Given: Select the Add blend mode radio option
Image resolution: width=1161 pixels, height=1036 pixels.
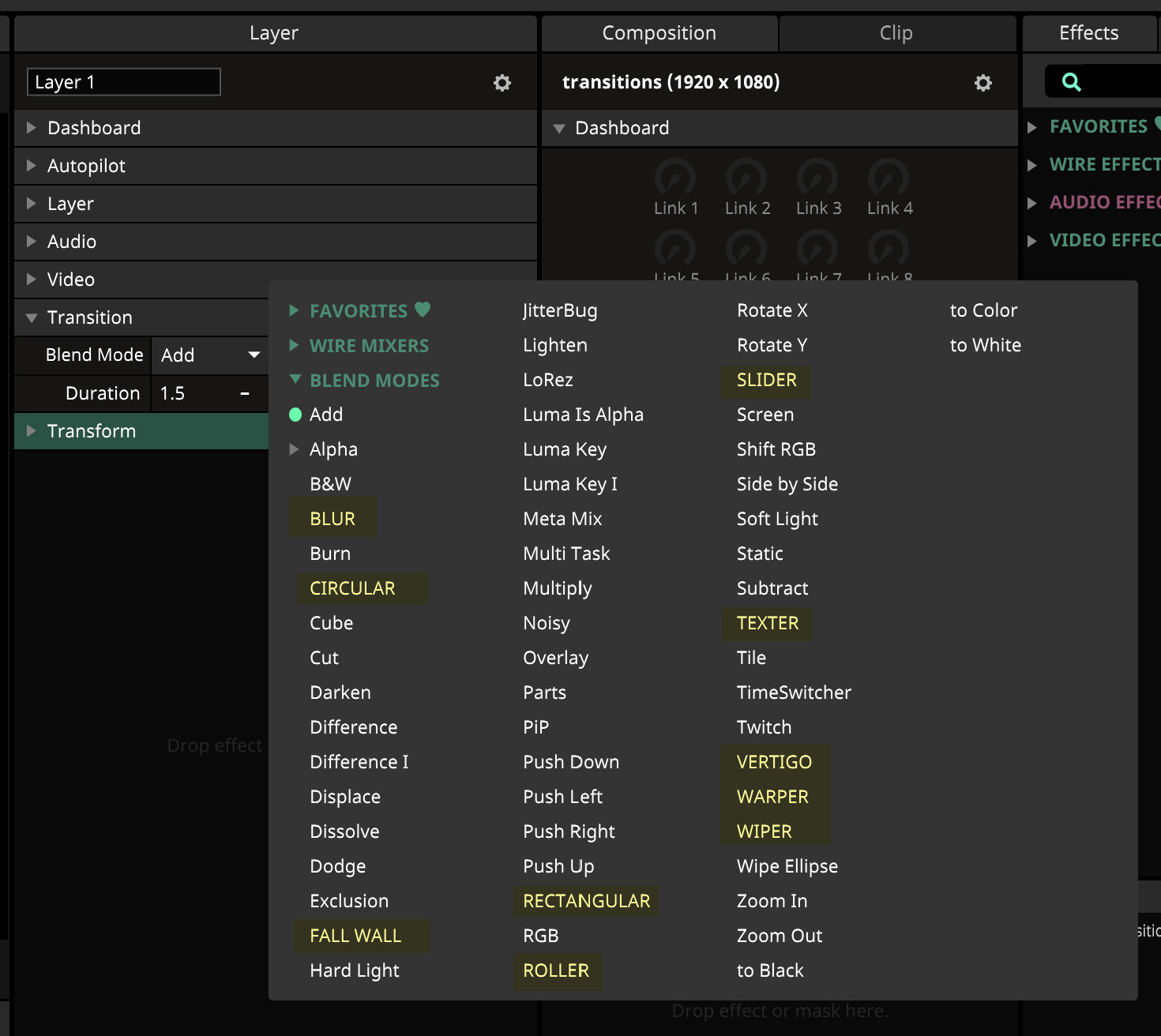Looking at the screenshot, I should click(295, 415).
